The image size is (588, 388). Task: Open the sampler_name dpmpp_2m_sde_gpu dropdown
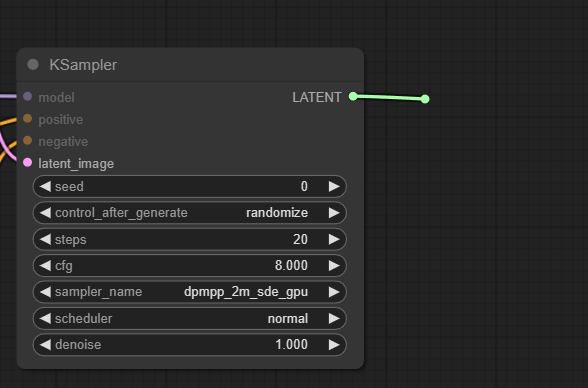tap(190, 292)
